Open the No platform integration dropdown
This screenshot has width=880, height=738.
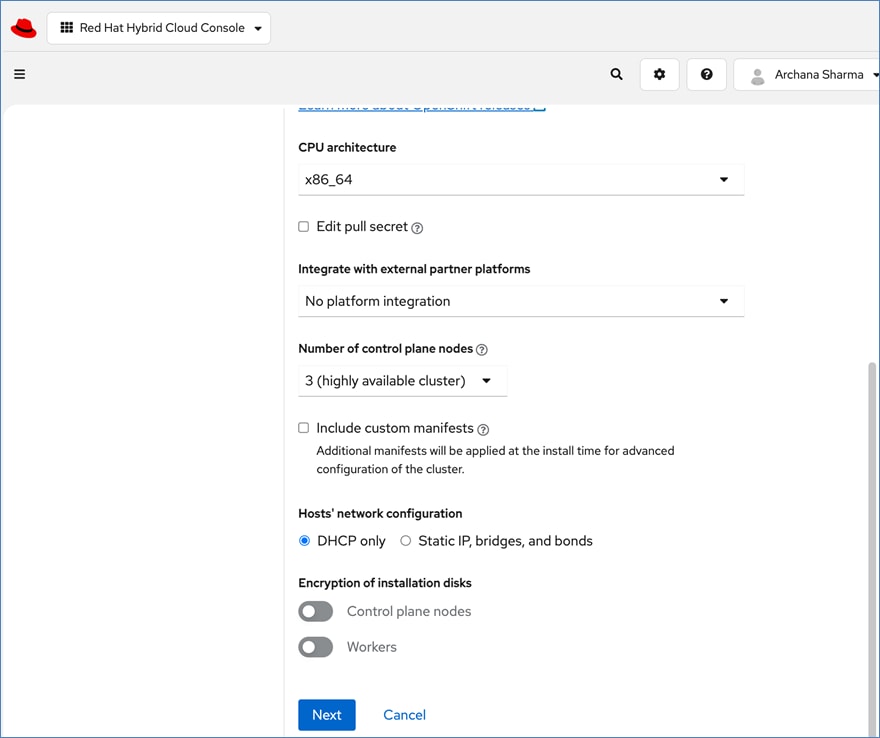tap(521, 301)
